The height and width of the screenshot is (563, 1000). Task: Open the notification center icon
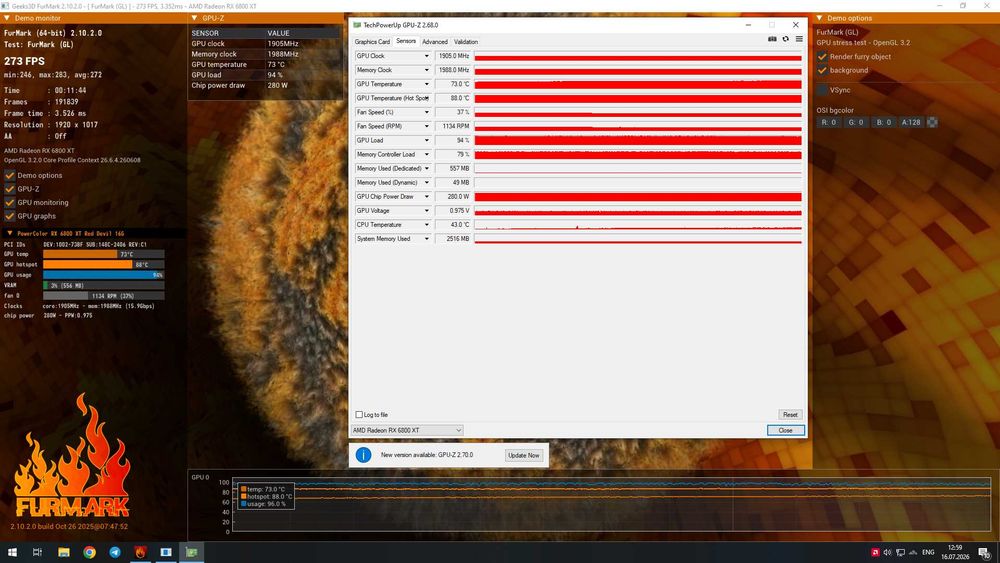pyautogui.click(x=985, y=552)
